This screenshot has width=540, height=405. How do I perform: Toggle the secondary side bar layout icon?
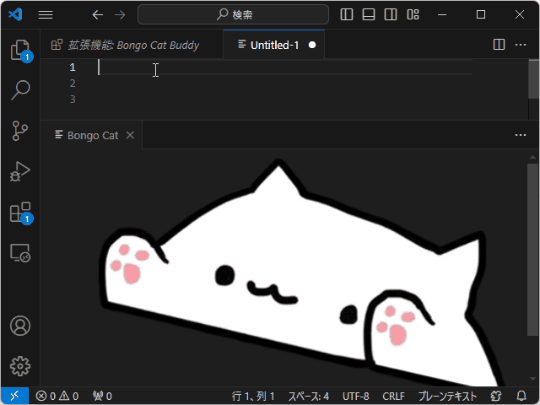point(391,14)
